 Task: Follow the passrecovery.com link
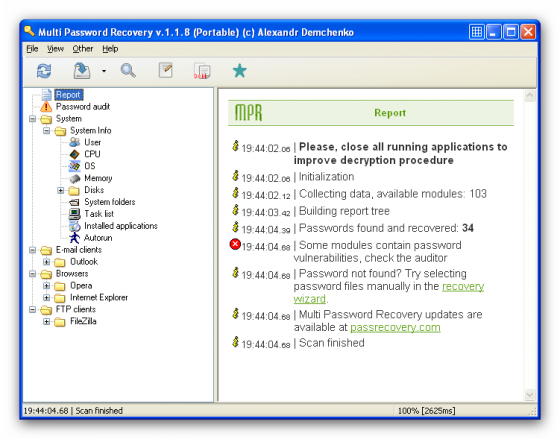point(395,328)
